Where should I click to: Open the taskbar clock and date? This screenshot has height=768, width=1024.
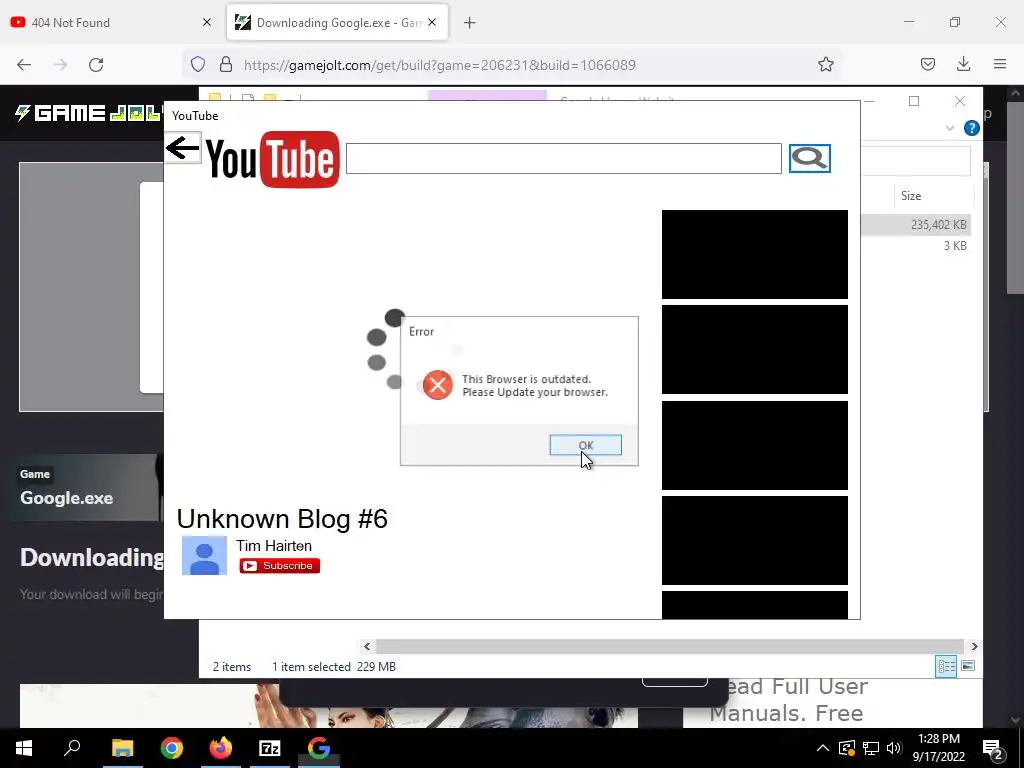pos(938,748)
